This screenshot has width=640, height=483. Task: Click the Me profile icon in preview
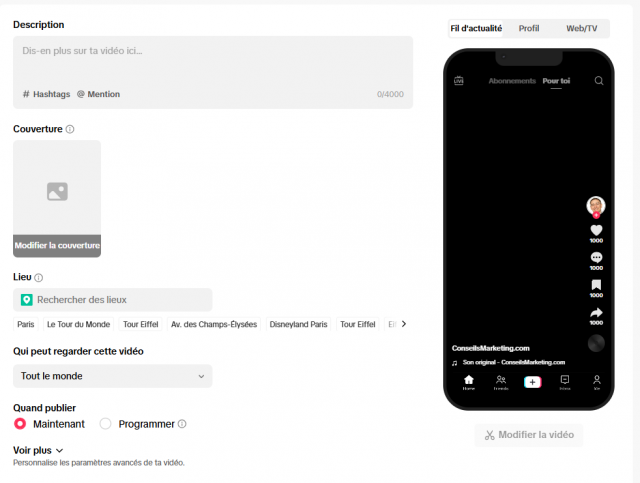click(597, 382)
